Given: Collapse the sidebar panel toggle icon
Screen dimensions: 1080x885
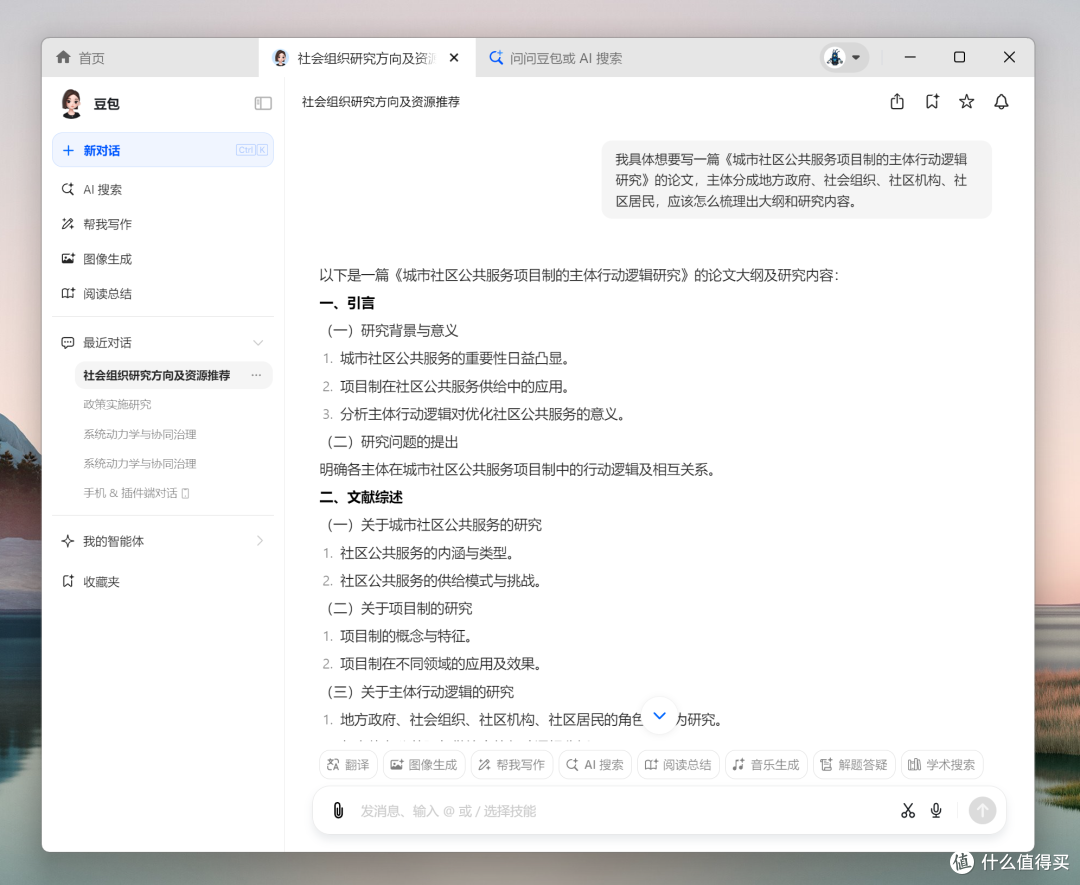Looking at the screenshot, I should pyautogui.click(x=263, y=103).
